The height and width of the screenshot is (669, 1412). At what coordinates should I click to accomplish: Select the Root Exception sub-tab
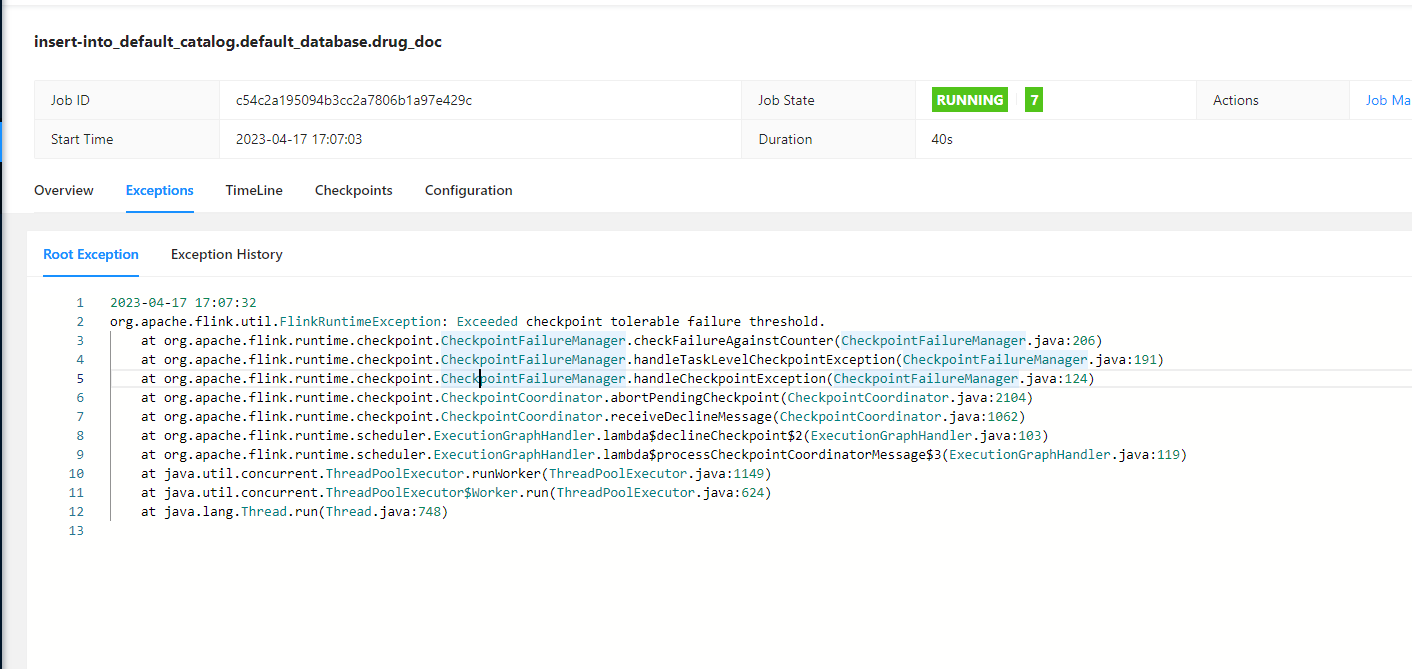click(x=91, y=254)
